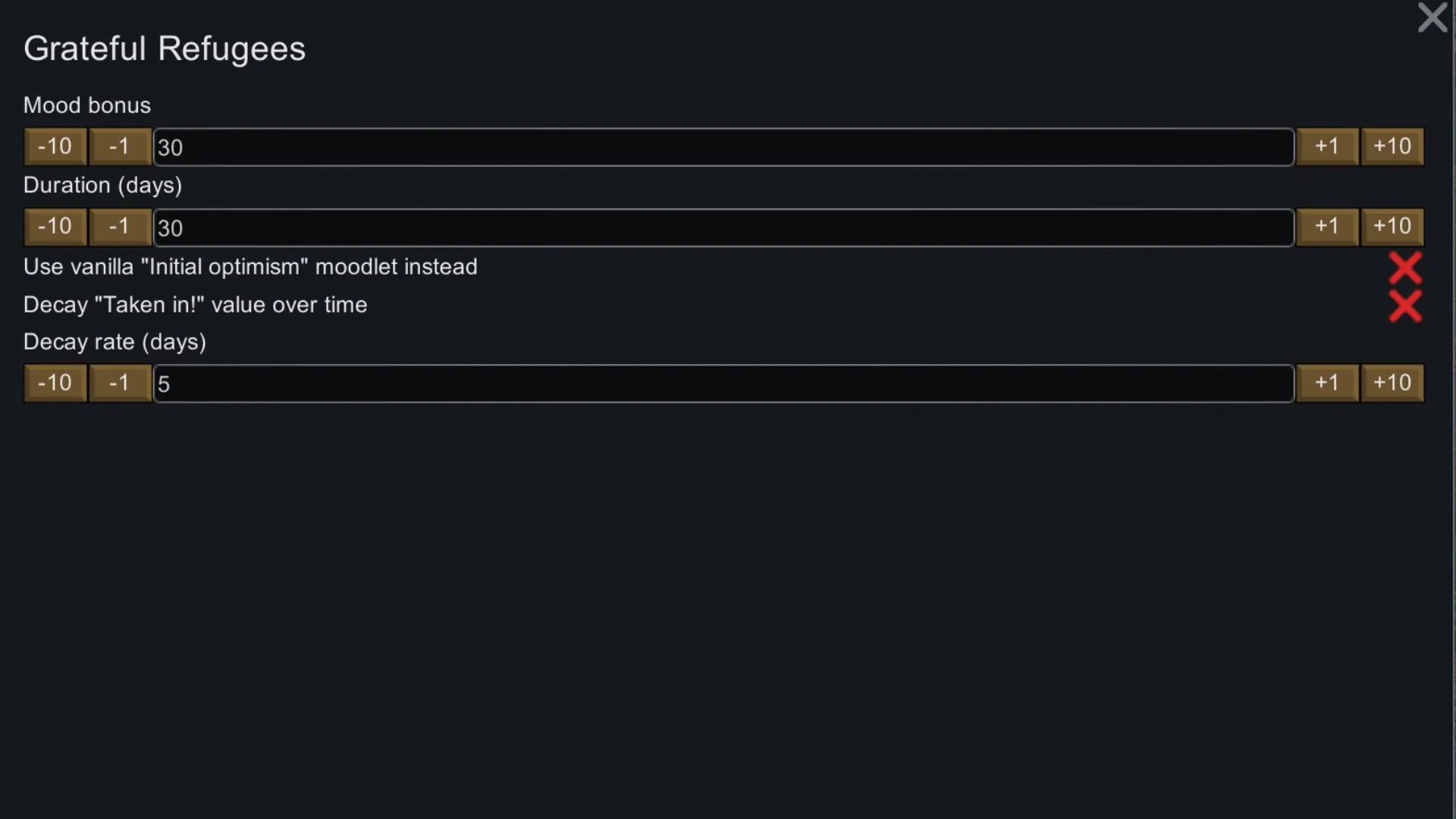The height and width of the screenshot is (819, 1456).
Task: Click the Decay rate value field
Action: click(723, 384)
